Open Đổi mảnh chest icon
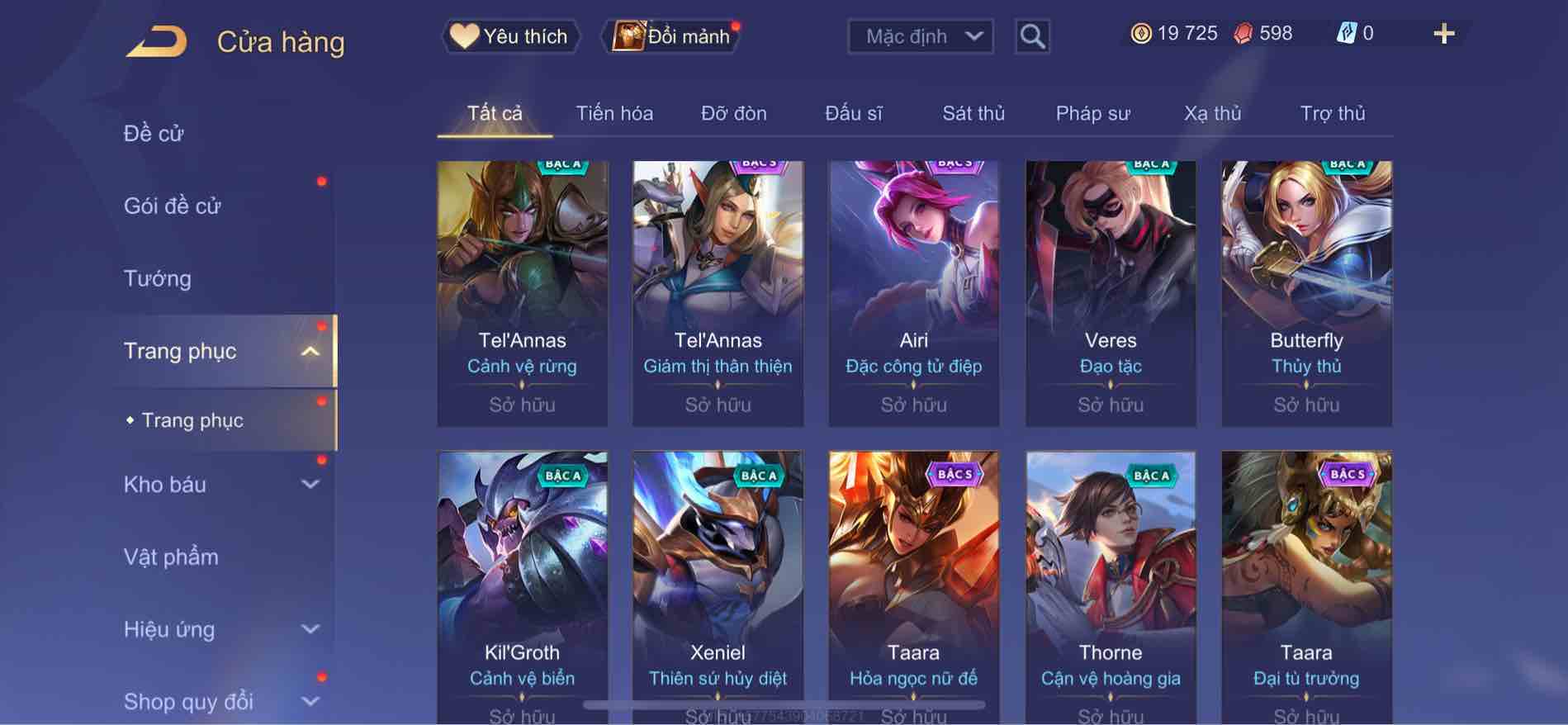This screenshot has width=1568, height=725. click(x=672, y=36)
